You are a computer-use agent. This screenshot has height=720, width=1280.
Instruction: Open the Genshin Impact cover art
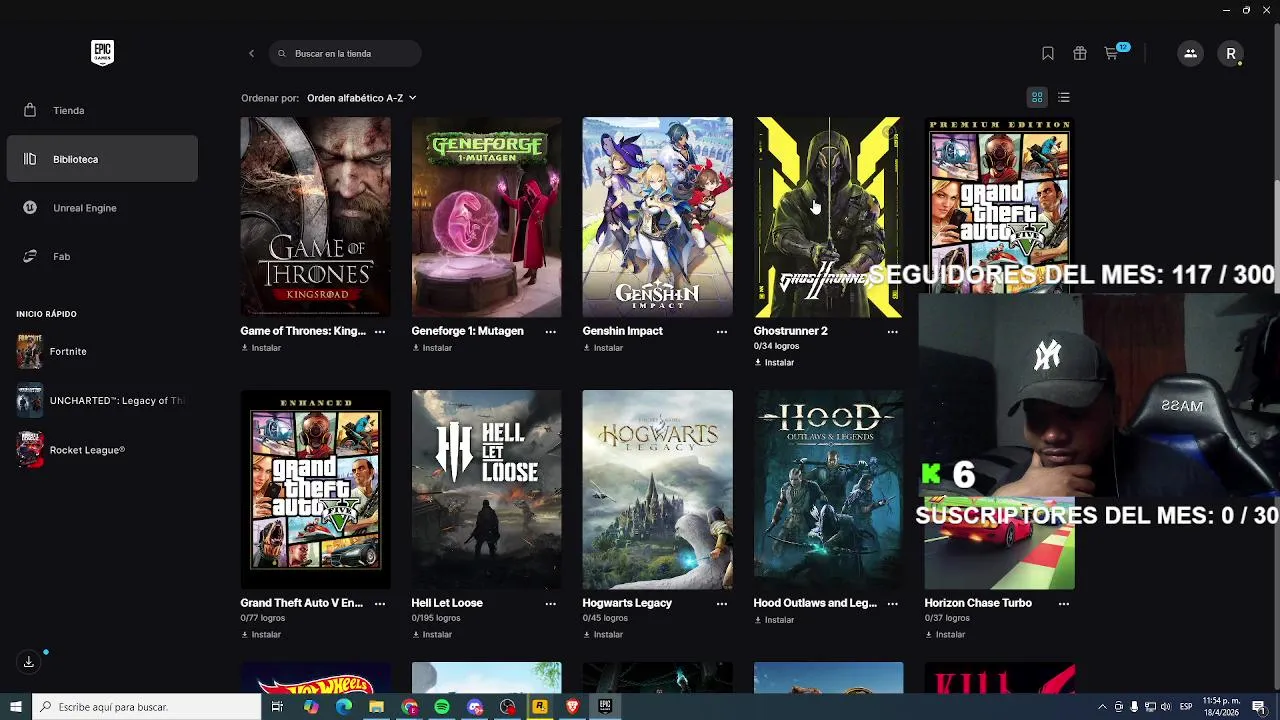point(657,217)
